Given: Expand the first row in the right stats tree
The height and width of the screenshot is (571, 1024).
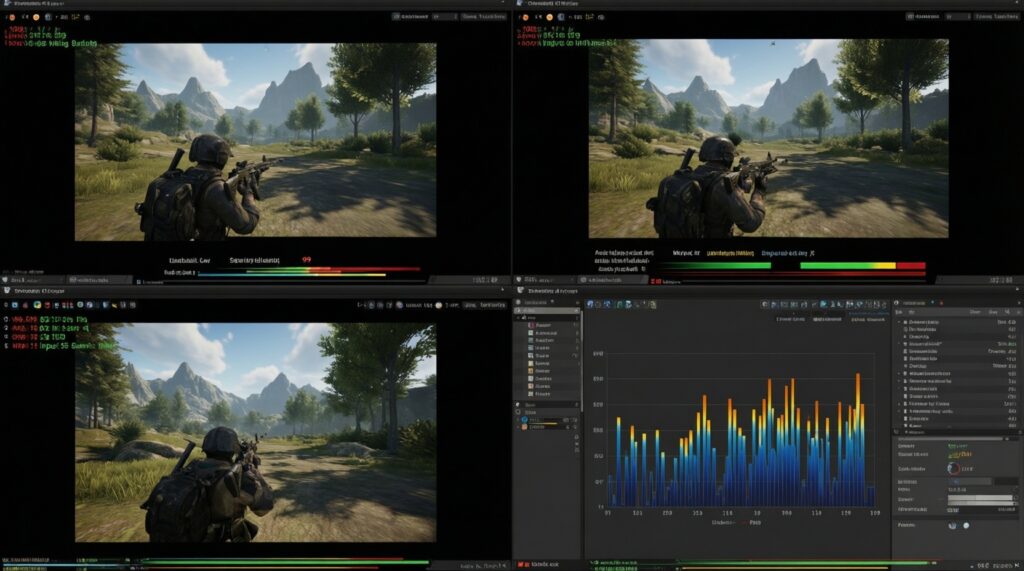Looking at the screenshot, I should coord(905,324).
